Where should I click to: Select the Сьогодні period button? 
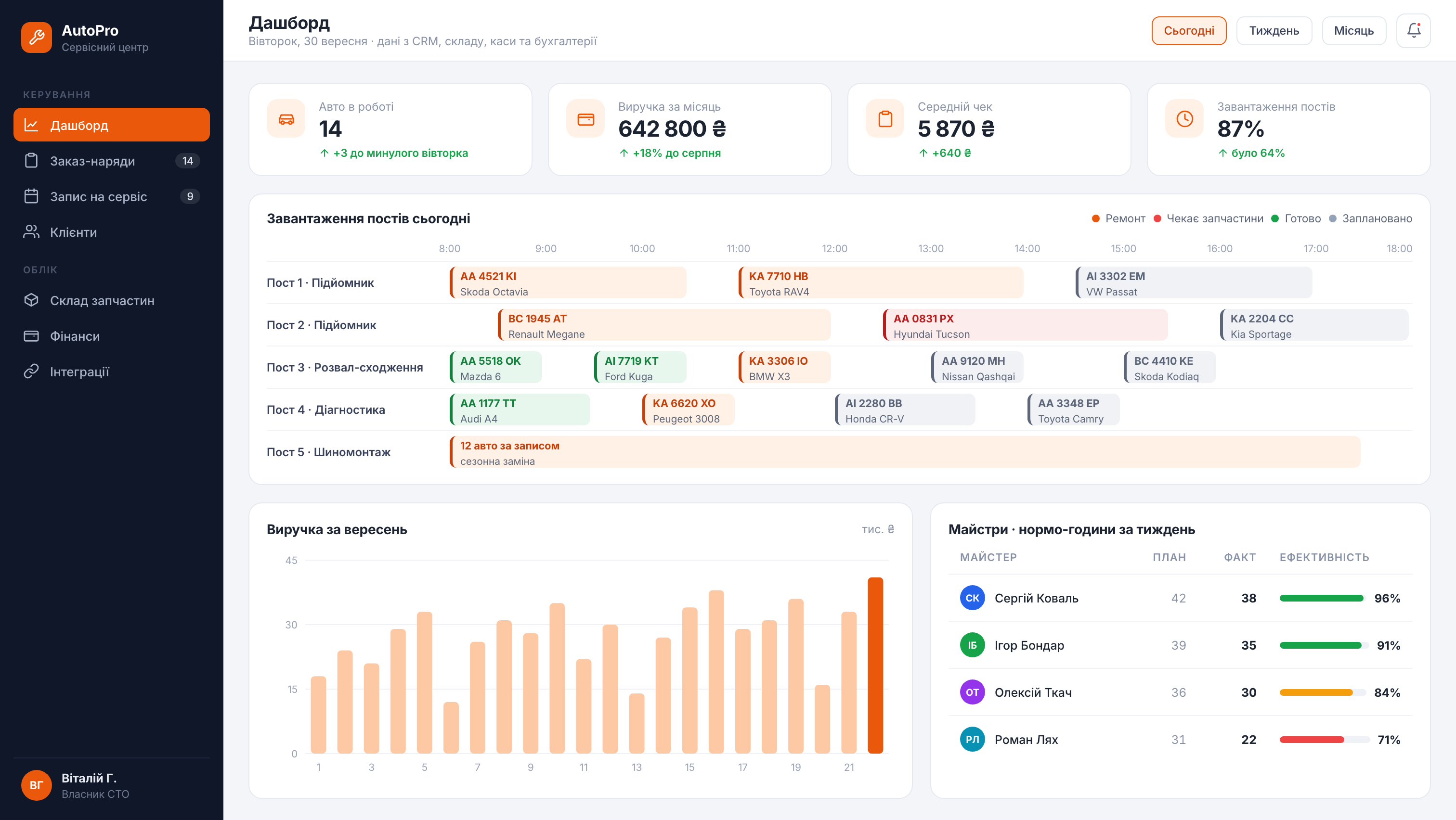1189,30
